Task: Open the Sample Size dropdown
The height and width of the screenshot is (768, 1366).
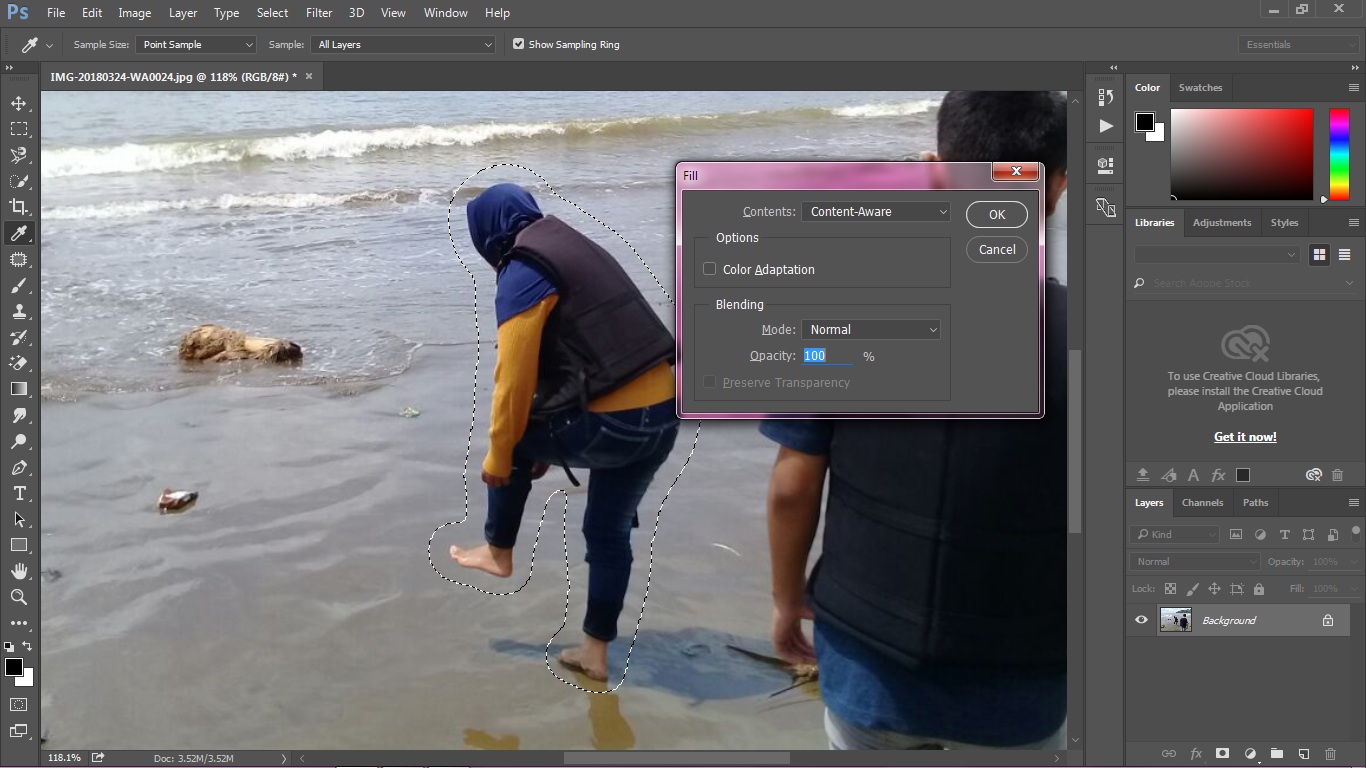Action: [196, 44]
